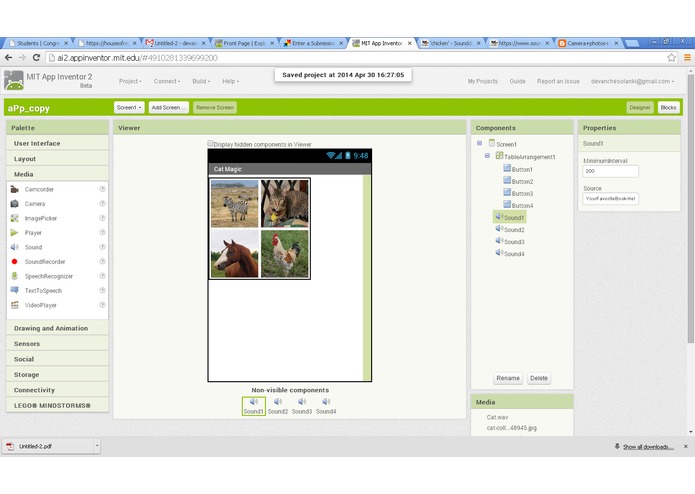
Task: Switch to Blocks editor
Action: pyautogui.click(x=668, y=108)
